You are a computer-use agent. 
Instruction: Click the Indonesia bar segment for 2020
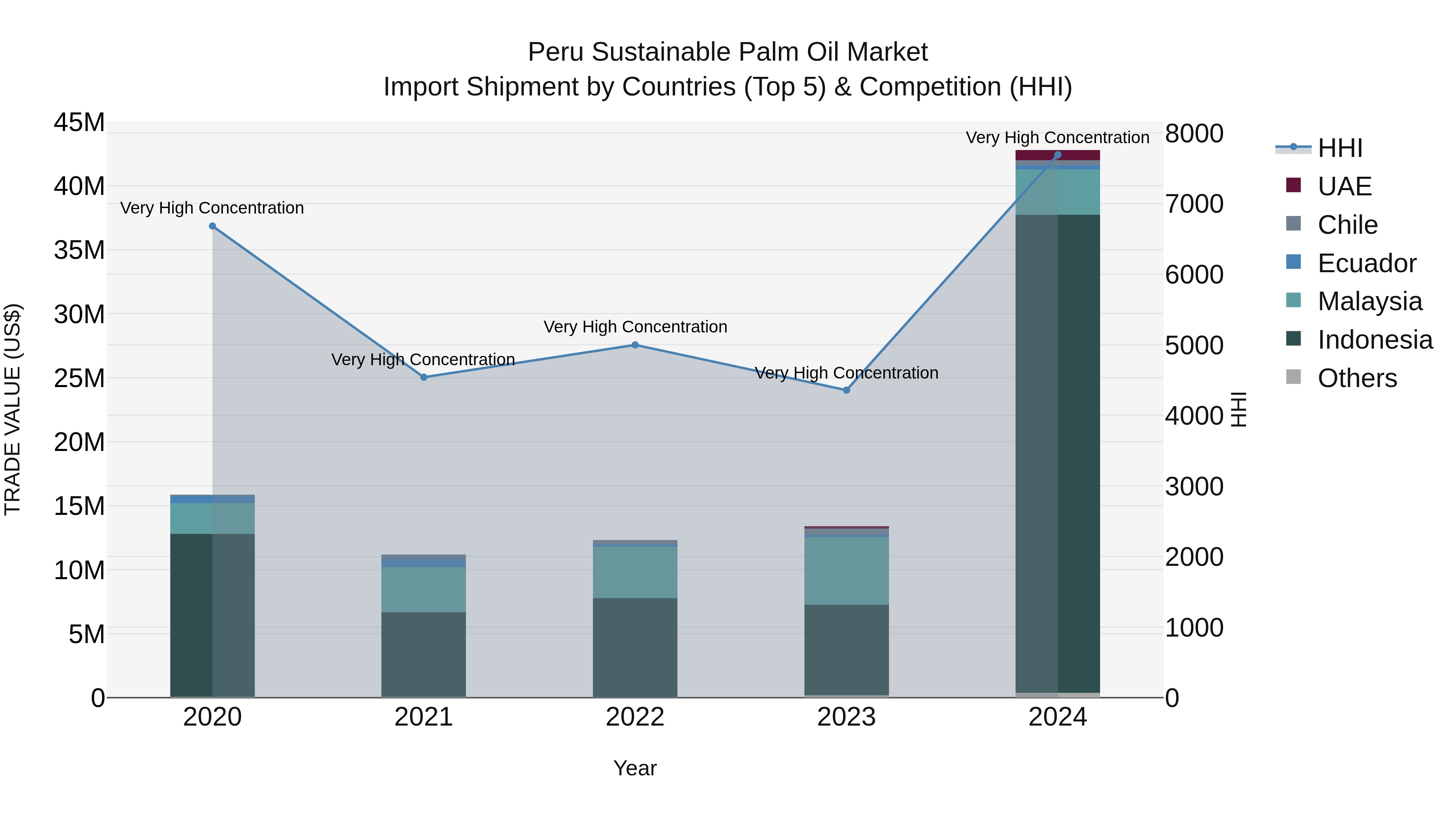(212, 615)
